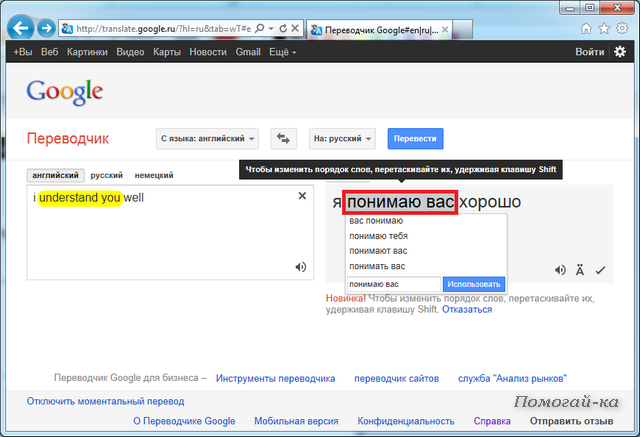Open the browser home icon

pyautogui.click(x=586, y=29)
